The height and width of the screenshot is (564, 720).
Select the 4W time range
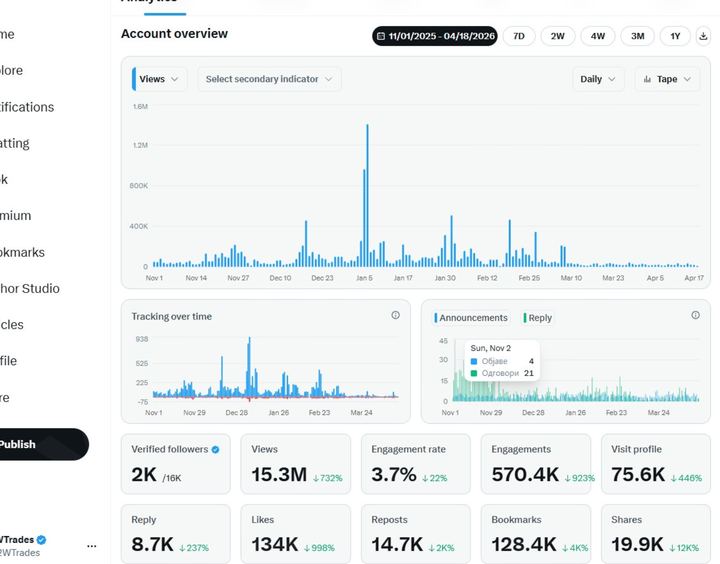point(597,36)
